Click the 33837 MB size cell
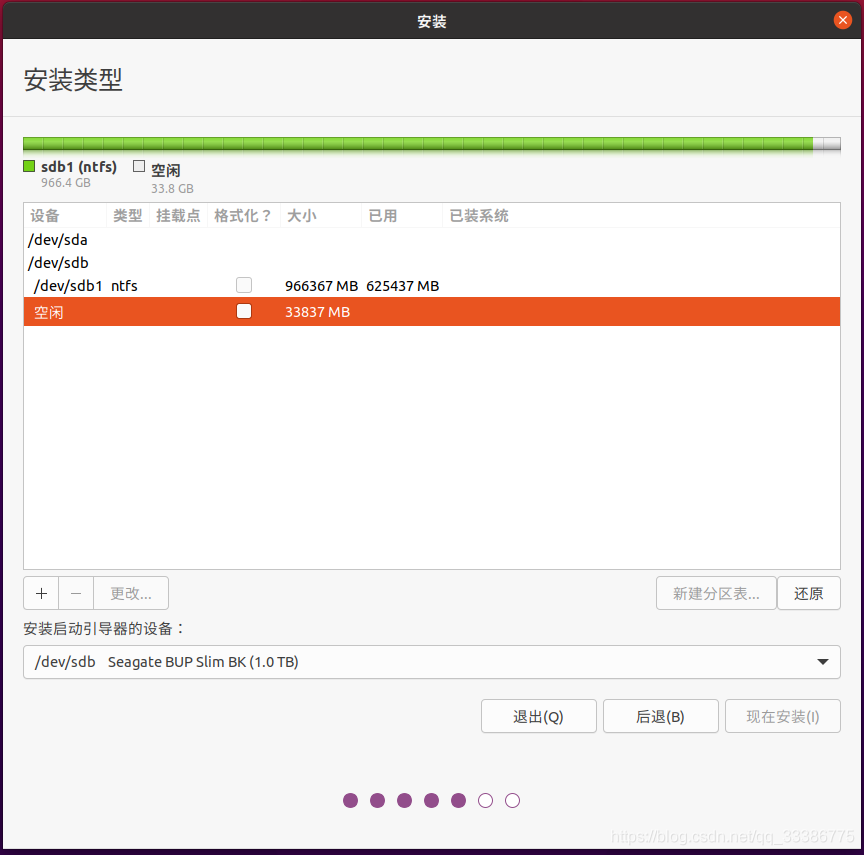 click(317, 312)
